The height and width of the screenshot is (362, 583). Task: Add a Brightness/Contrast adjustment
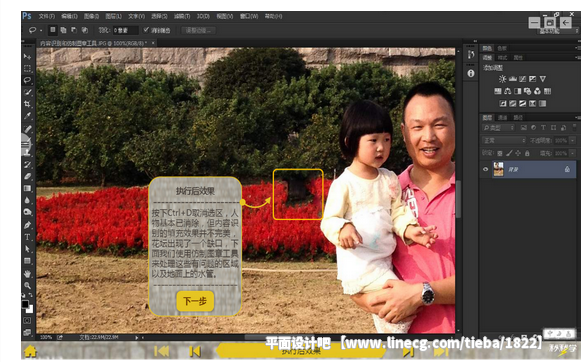[x=502, y=79]
